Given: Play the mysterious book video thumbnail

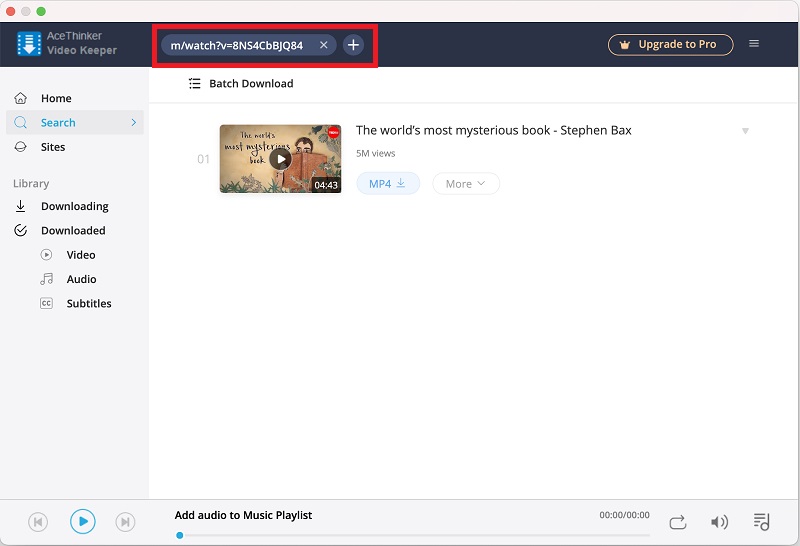Looking at the screenshot, I should pos(280,159).
